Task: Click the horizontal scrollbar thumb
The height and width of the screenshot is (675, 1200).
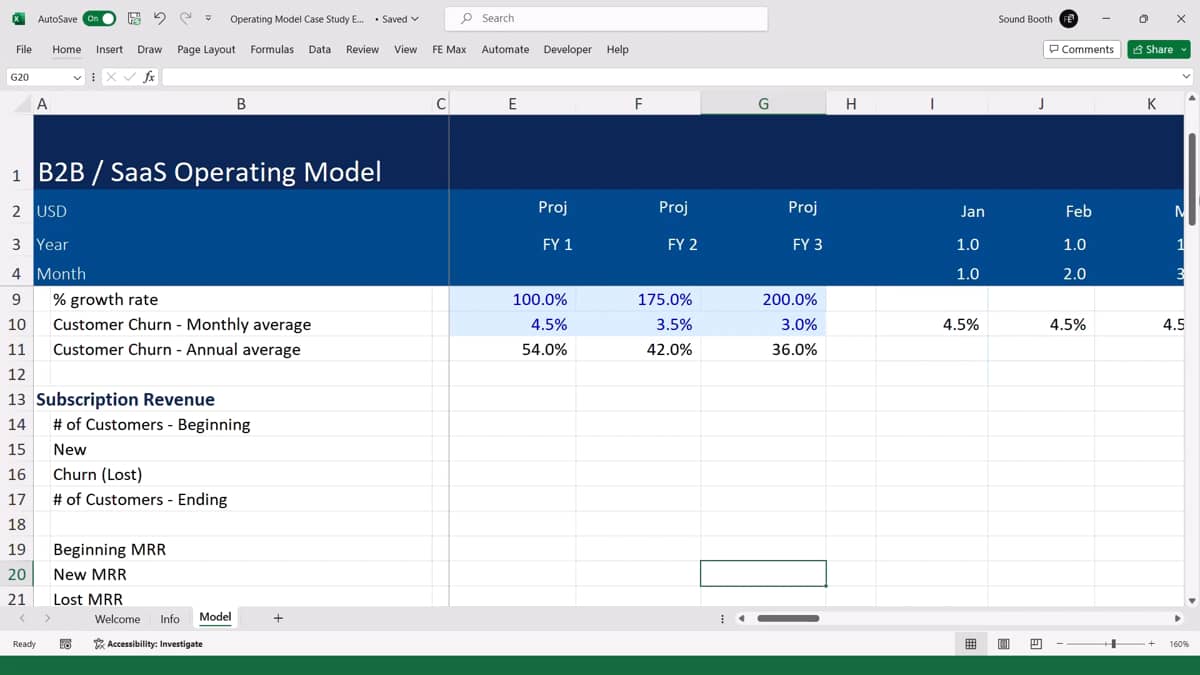Action: pos(788,618)
